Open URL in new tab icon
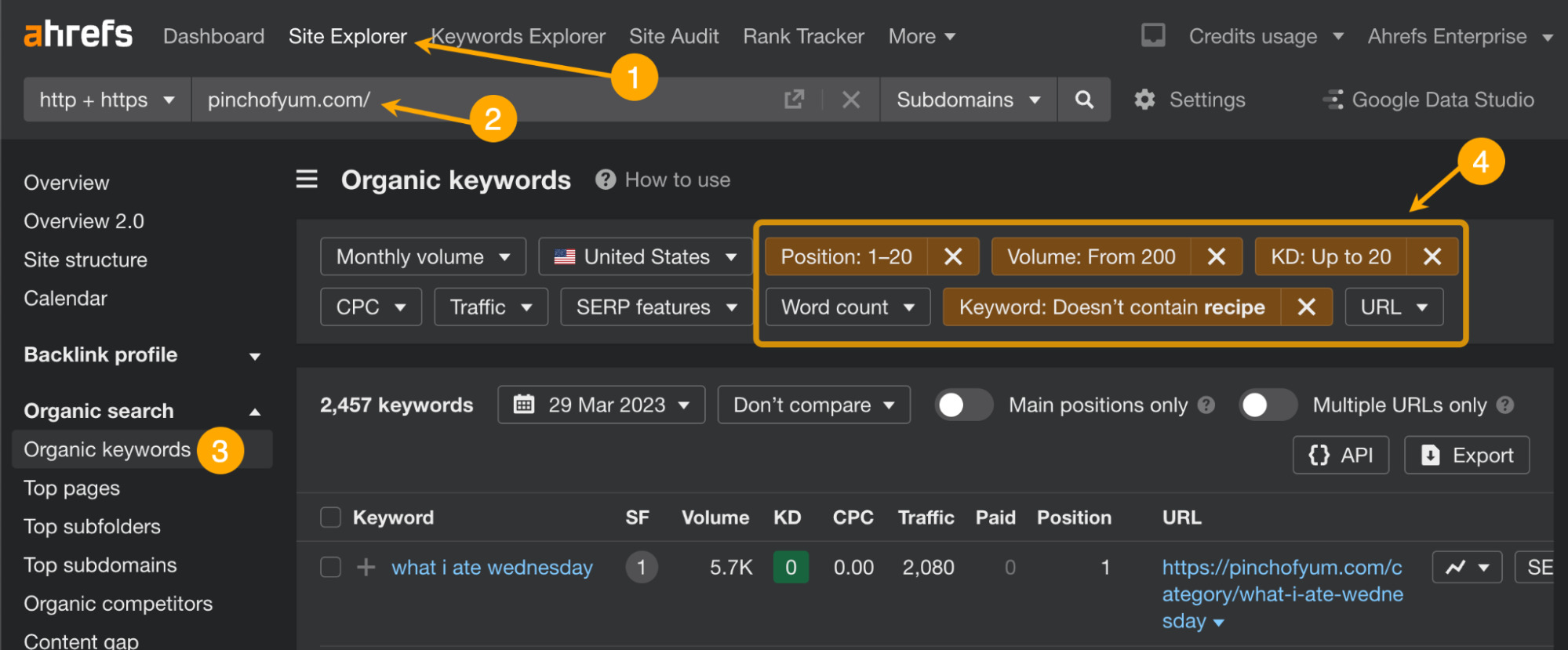This screenshot has height=650, width=1568. pyautogui.click(x=794, y=100)
